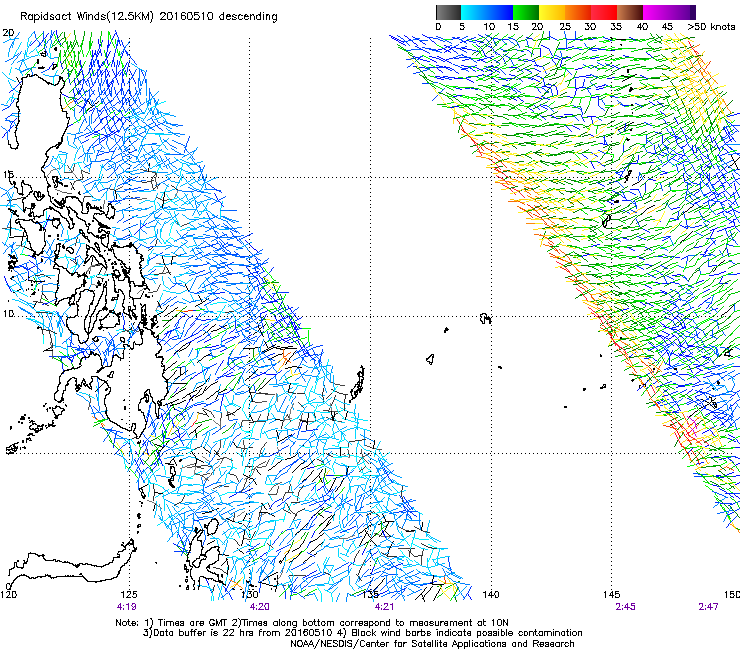Select the orange 25-30 knots legend segment

(x=578, y=12)
